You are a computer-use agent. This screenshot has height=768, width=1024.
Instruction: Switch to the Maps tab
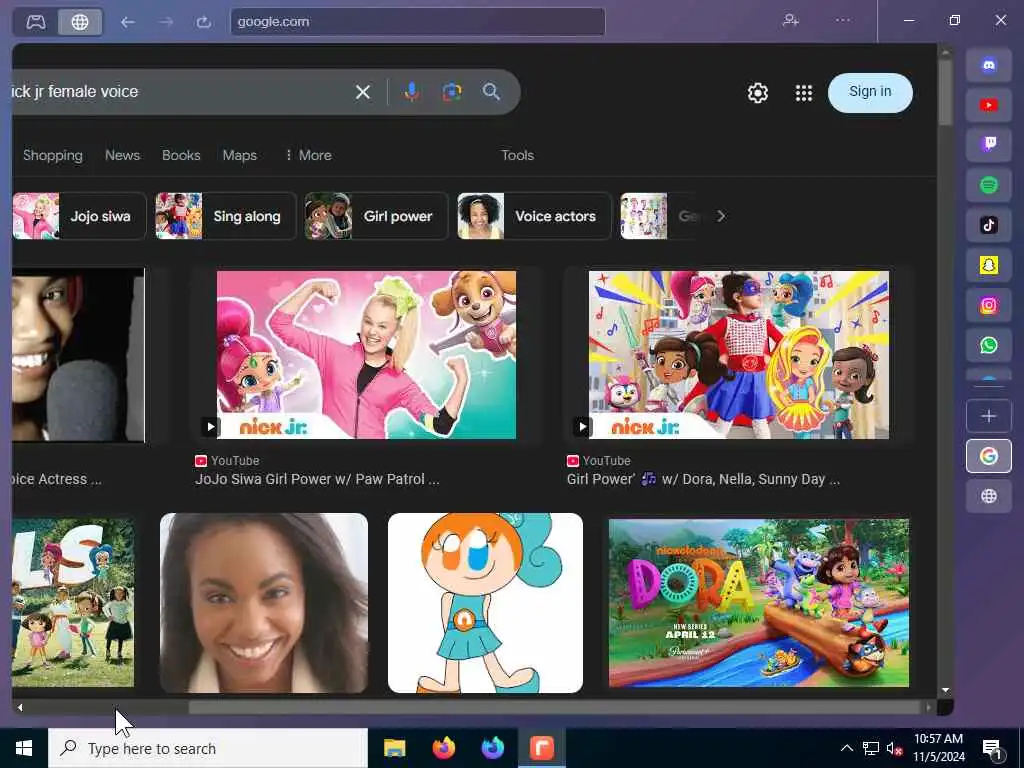[240, 155]
